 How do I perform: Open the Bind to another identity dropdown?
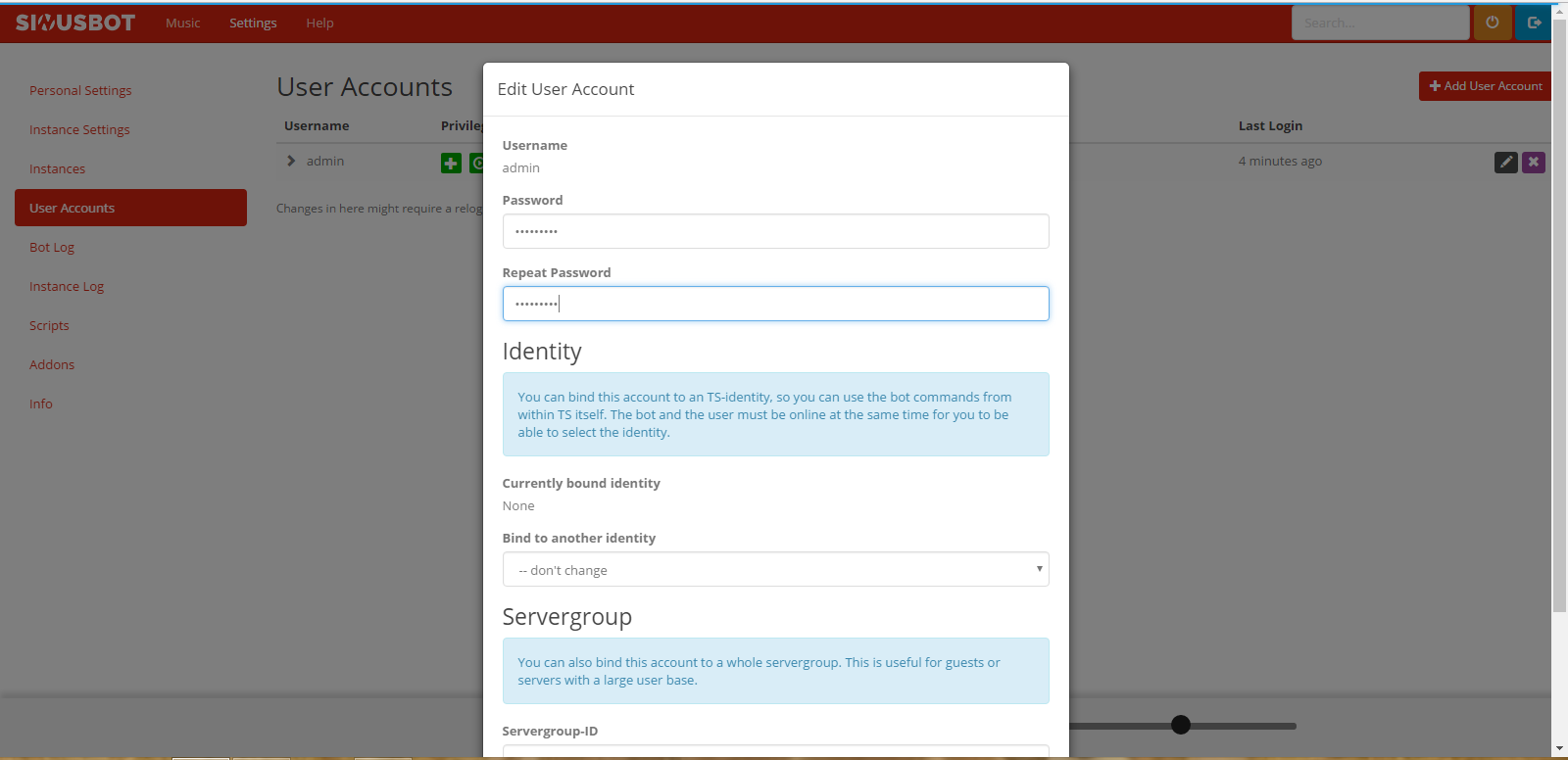coord(775,569)
